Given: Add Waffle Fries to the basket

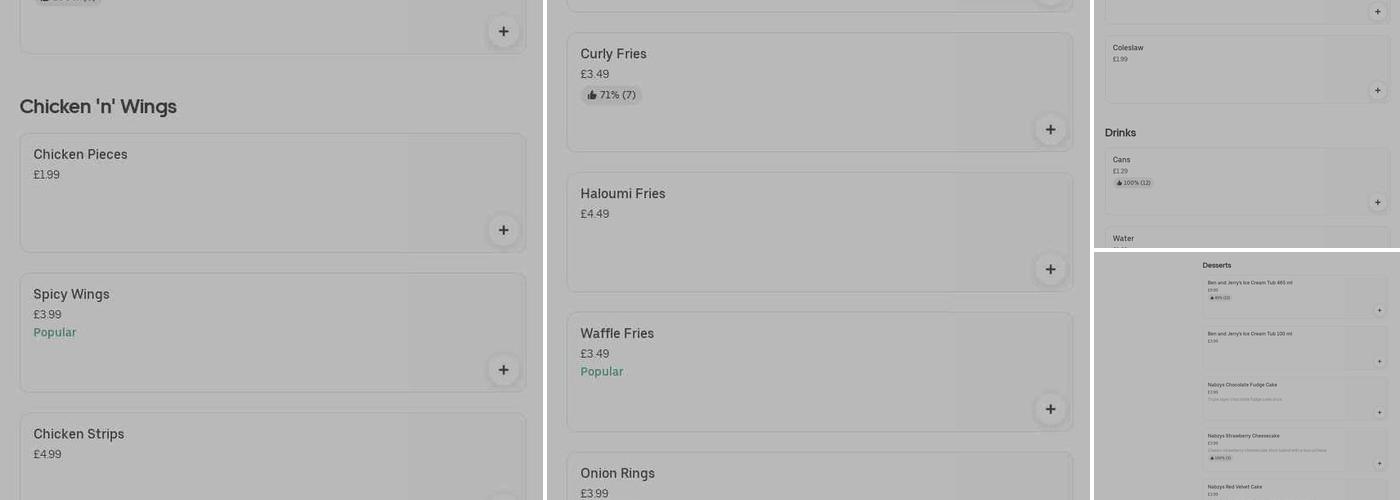Looking at the screenshot, I should point(1050,409).
